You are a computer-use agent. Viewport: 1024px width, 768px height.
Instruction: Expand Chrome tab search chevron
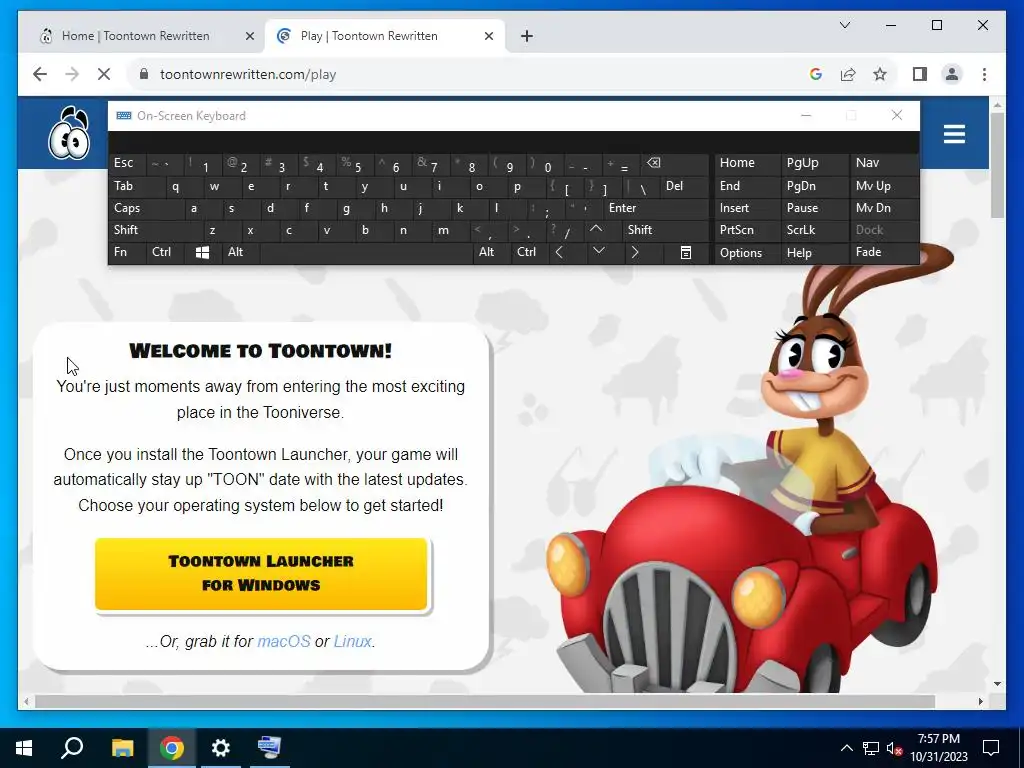coord(844,25)
